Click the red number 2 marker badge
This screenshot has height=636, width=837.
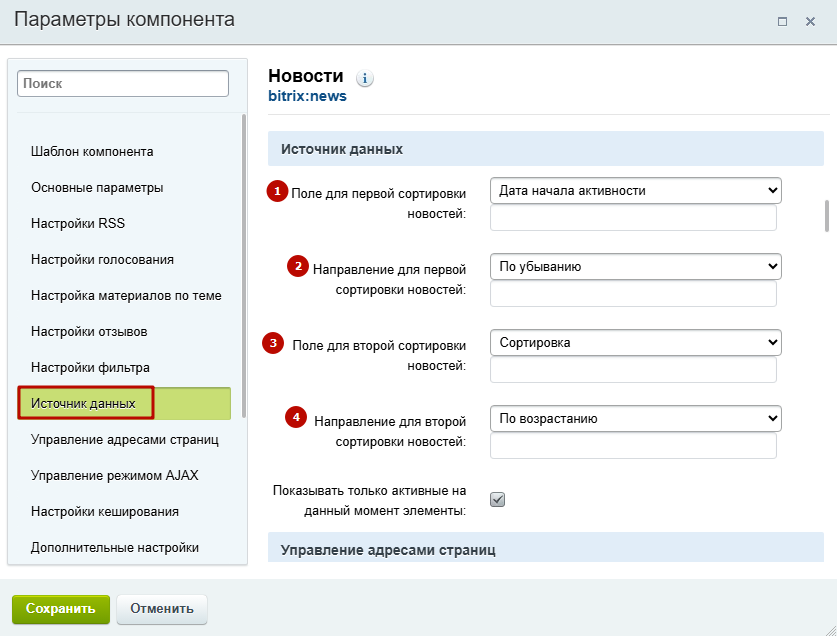click(x=298, y=266)
